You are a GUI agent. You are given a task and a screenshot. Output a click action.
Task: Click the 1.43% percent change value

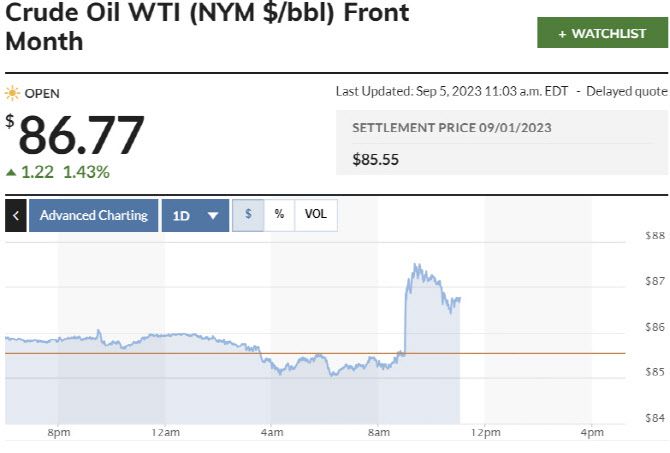pyautogui.click(x=86, y=172)
